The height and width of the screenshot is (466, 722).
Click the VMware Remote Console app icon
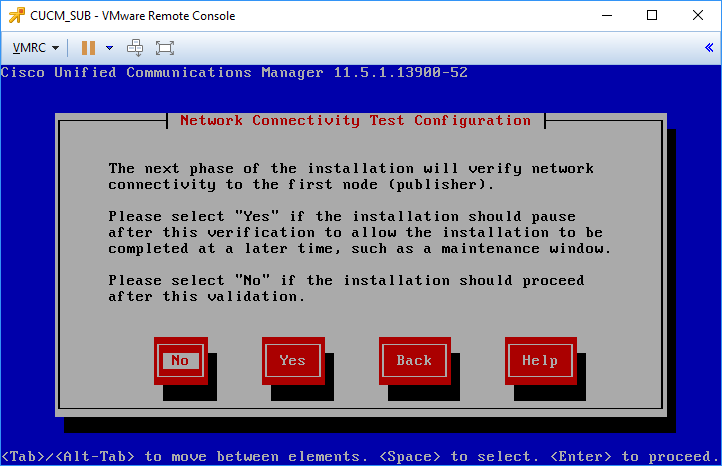pyautogui.click(x=17, y=15)
